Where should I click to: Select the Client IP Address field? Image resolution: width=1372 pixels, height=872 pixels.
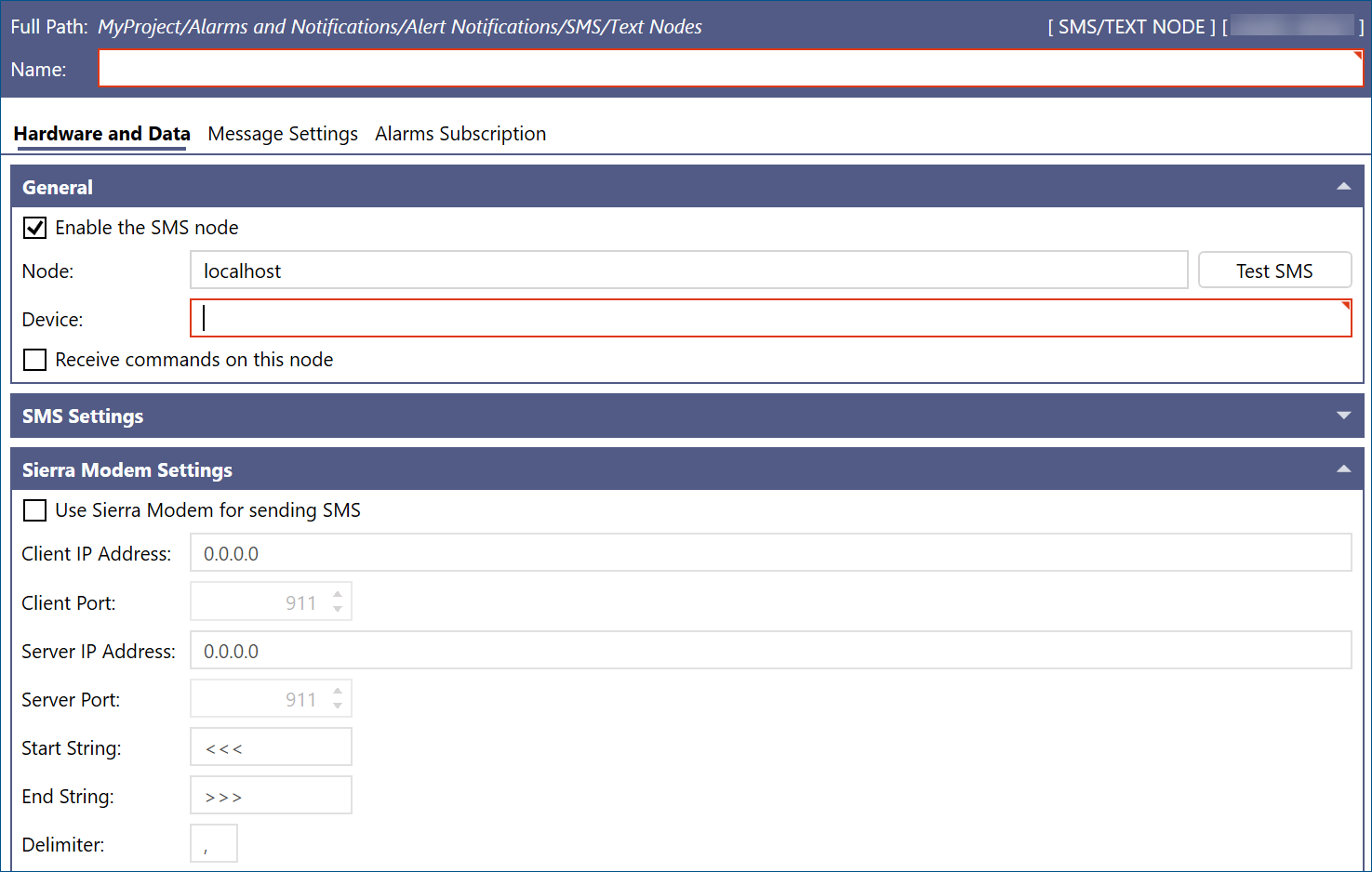tap(770, 553)
